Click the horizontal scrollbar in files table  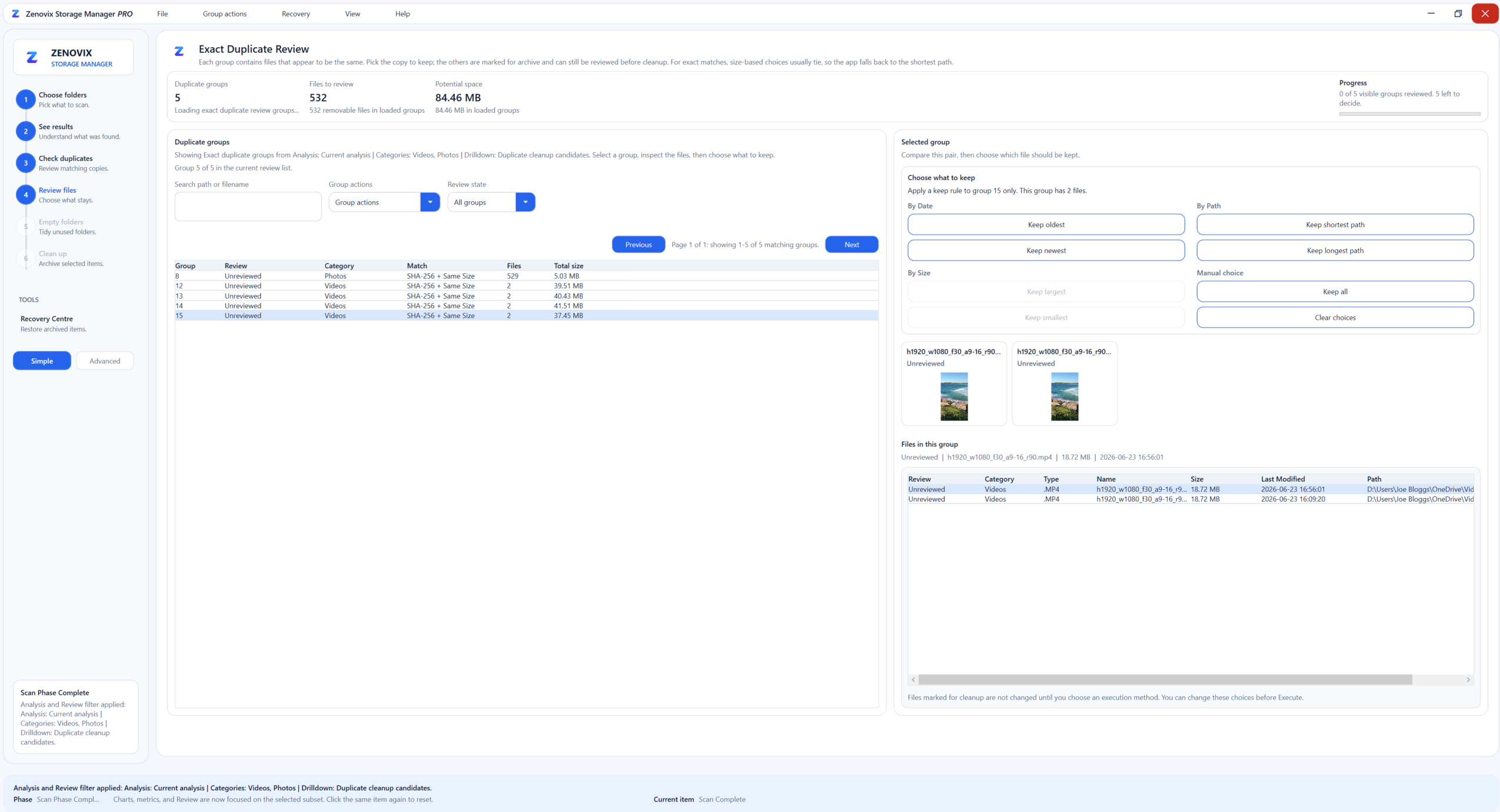point(1165,680)
